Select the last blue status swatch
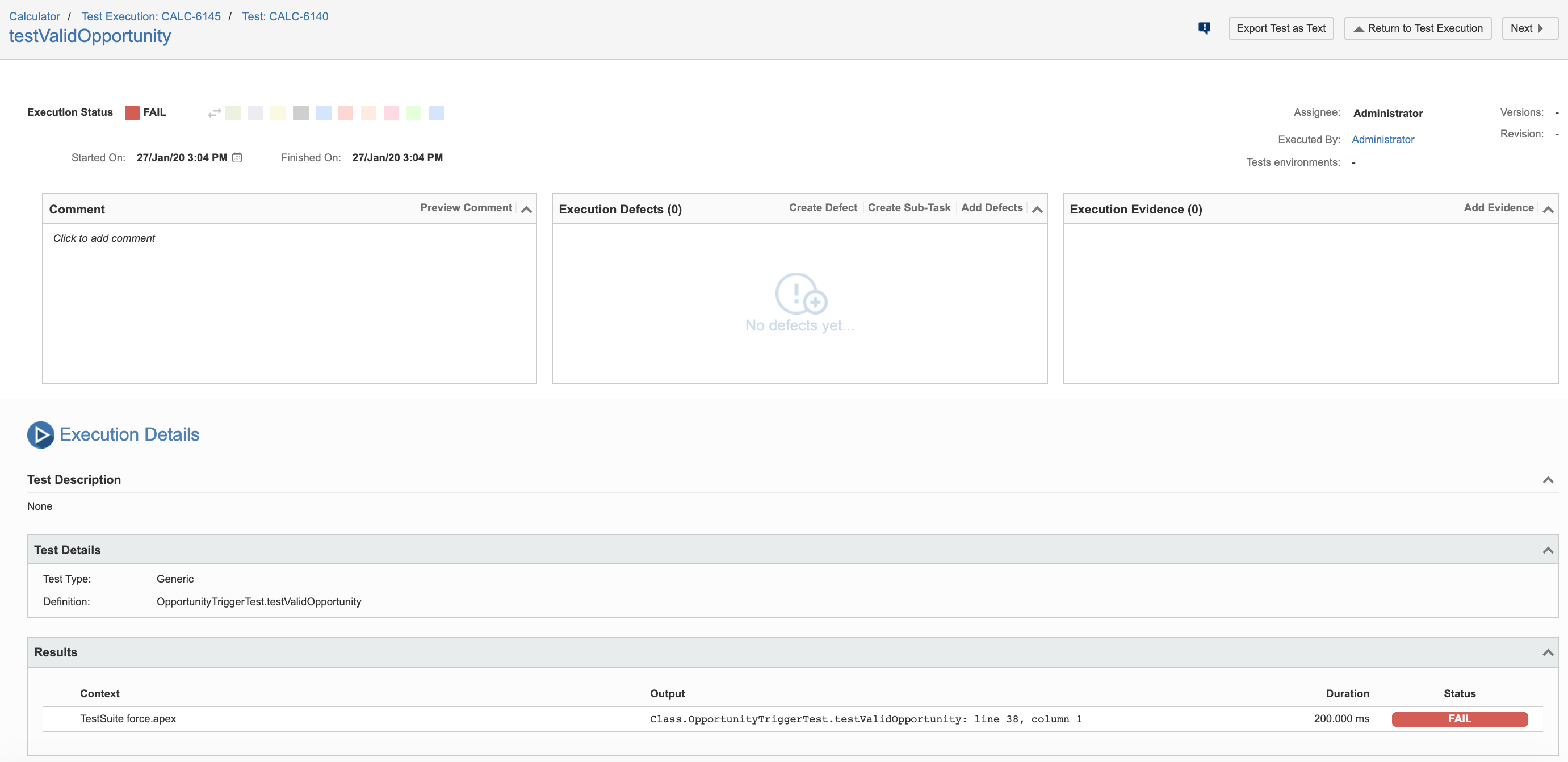 click(437, 112)
